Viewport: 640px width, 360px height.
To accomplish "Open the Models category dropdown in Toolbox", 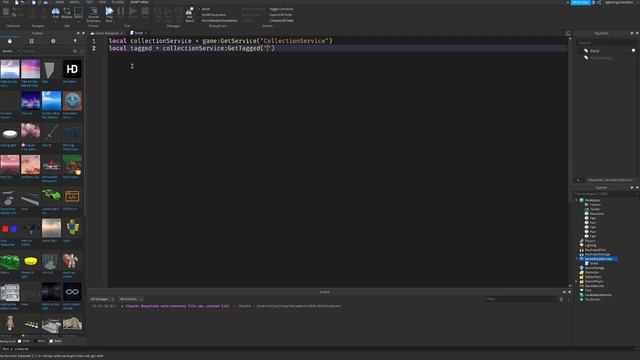I will click(x=10, y=51).
